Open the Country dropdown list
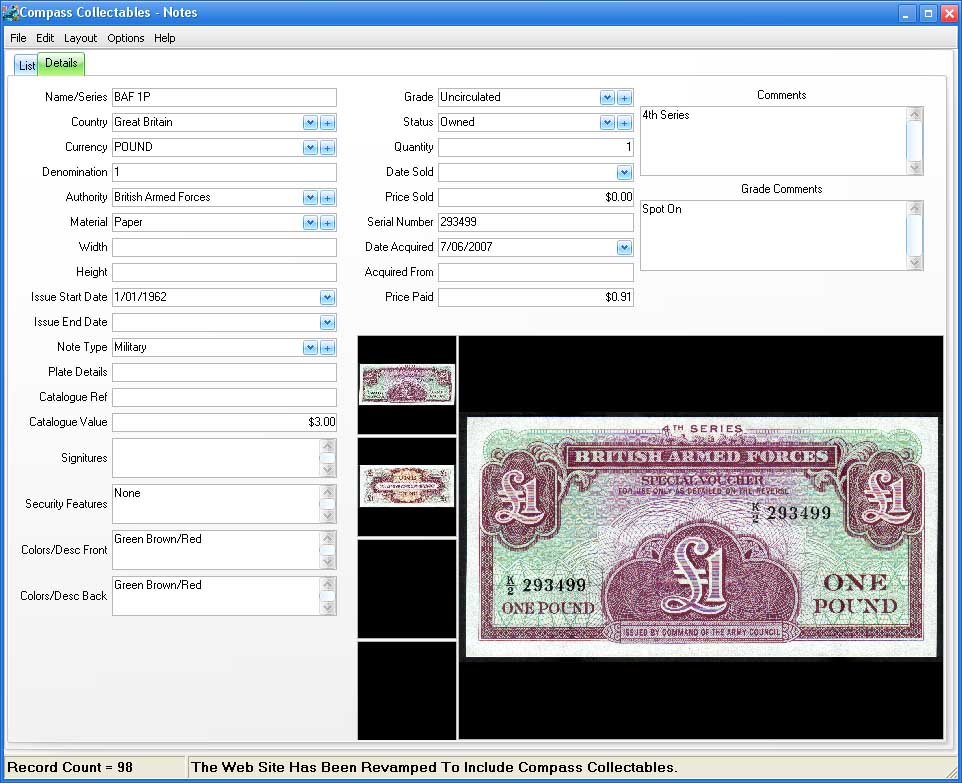962x783 pixels. tap(310, 123)
